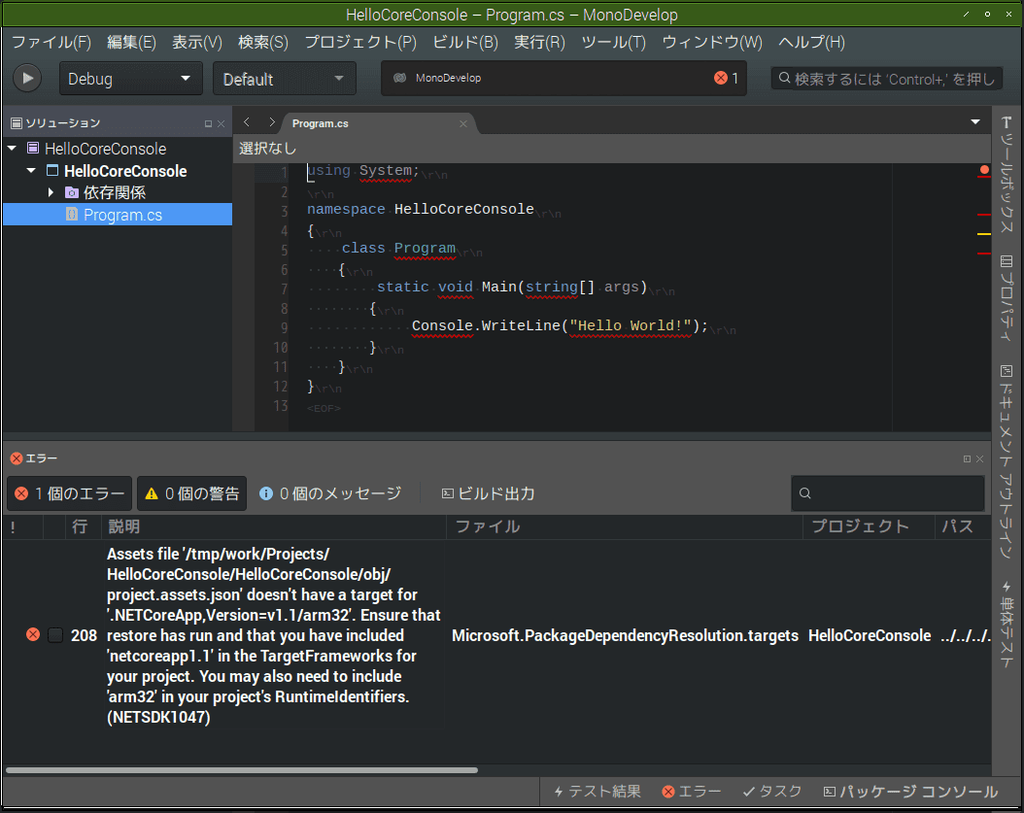Open the タスク pad from bottom bar
This screenshot has width=1024, height=813.
(x=771, y=791)
